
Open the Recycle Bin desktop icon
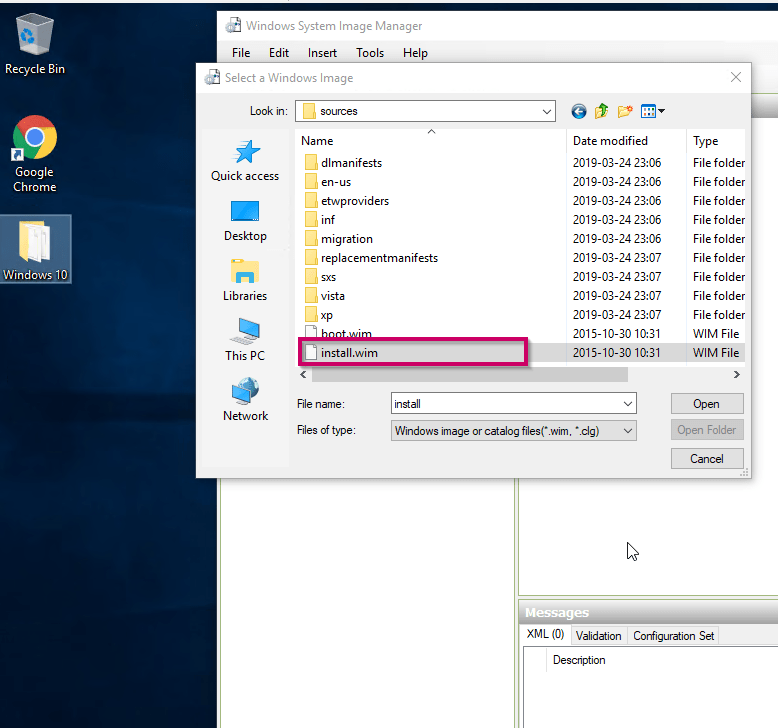point(35,45)
